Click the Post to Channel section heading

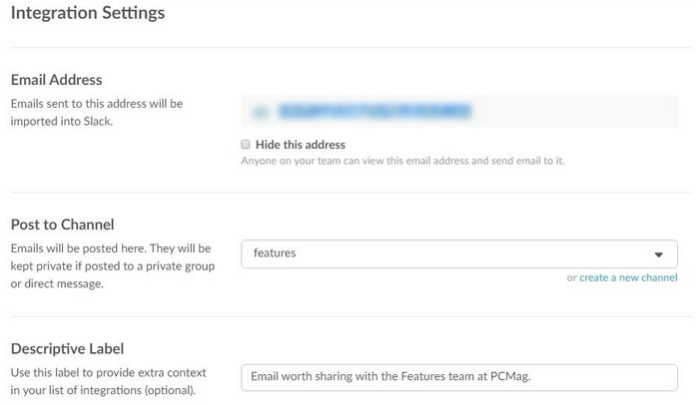coord(63,225)
